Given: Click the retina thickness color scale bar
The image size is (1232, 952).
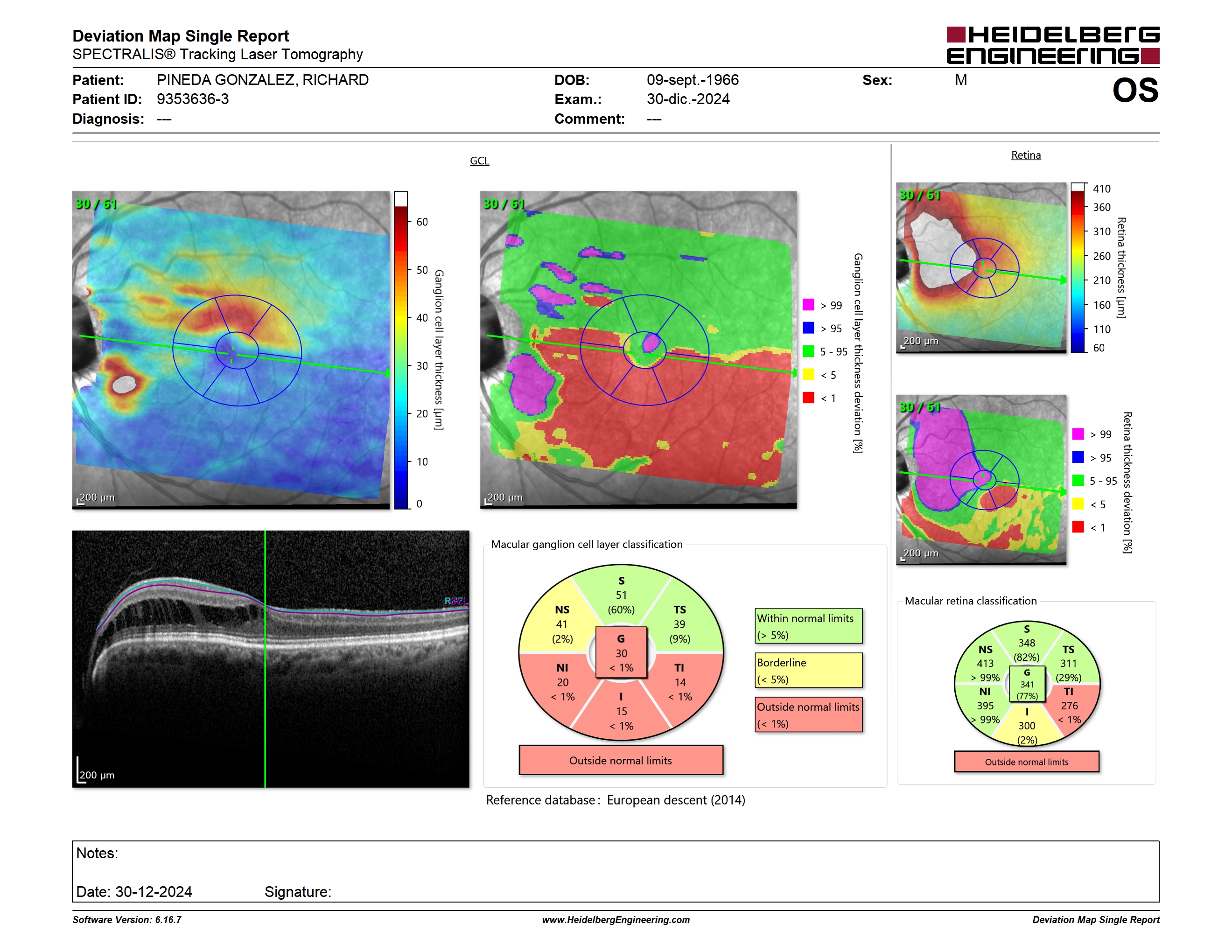Looking at the screenshot, I should 1078,268.
